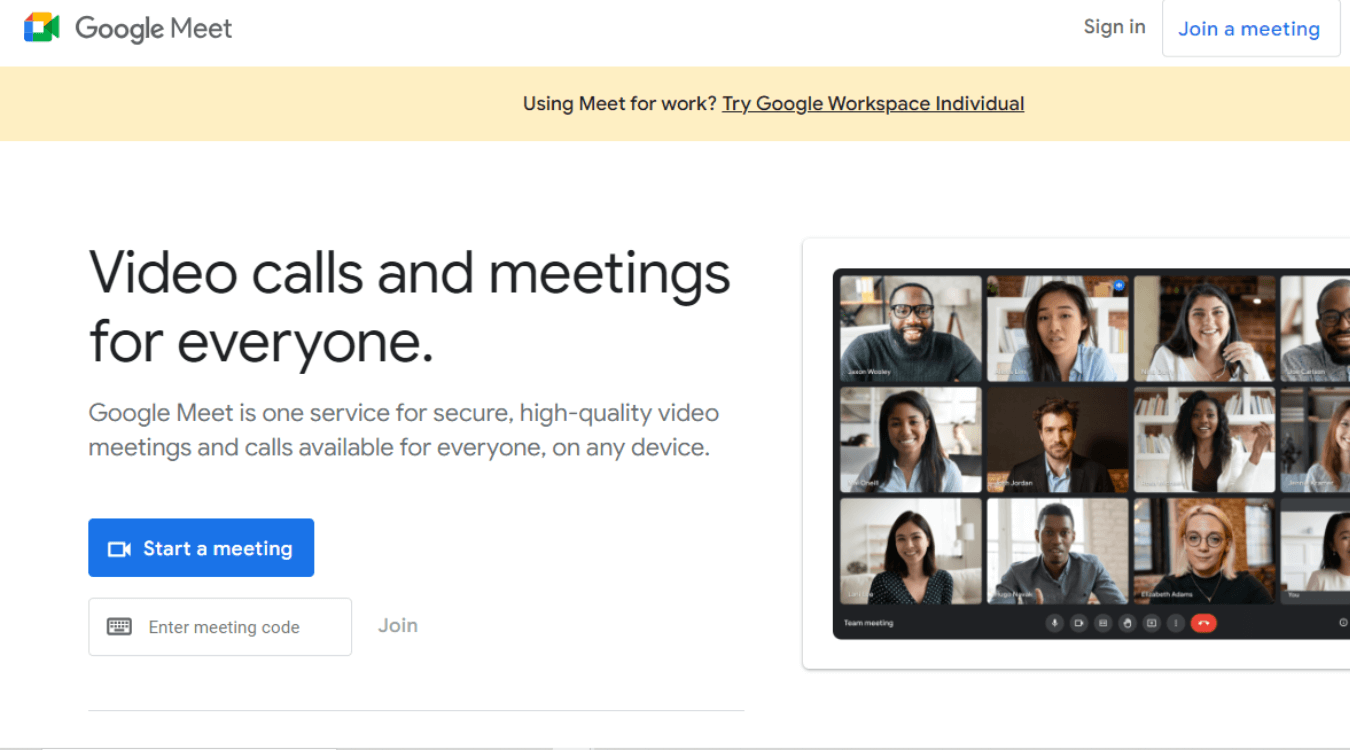Select the Justin Jordan video tile

tap(1057, 440)
